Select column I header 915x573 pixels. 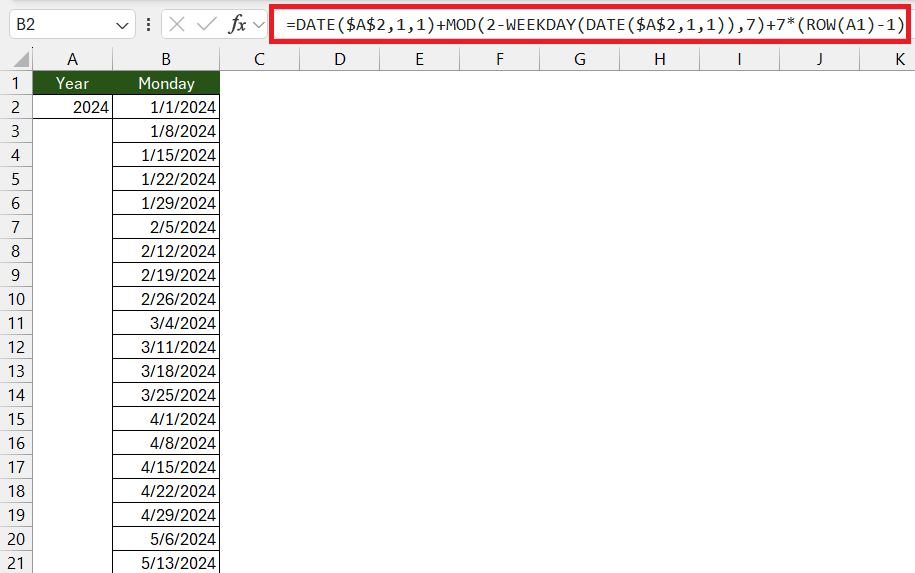(x=739, y=59)
